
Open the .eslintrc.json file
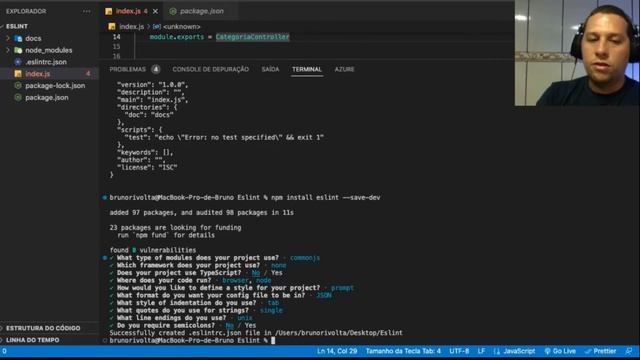pyautogui.click(x=46, y=62)
